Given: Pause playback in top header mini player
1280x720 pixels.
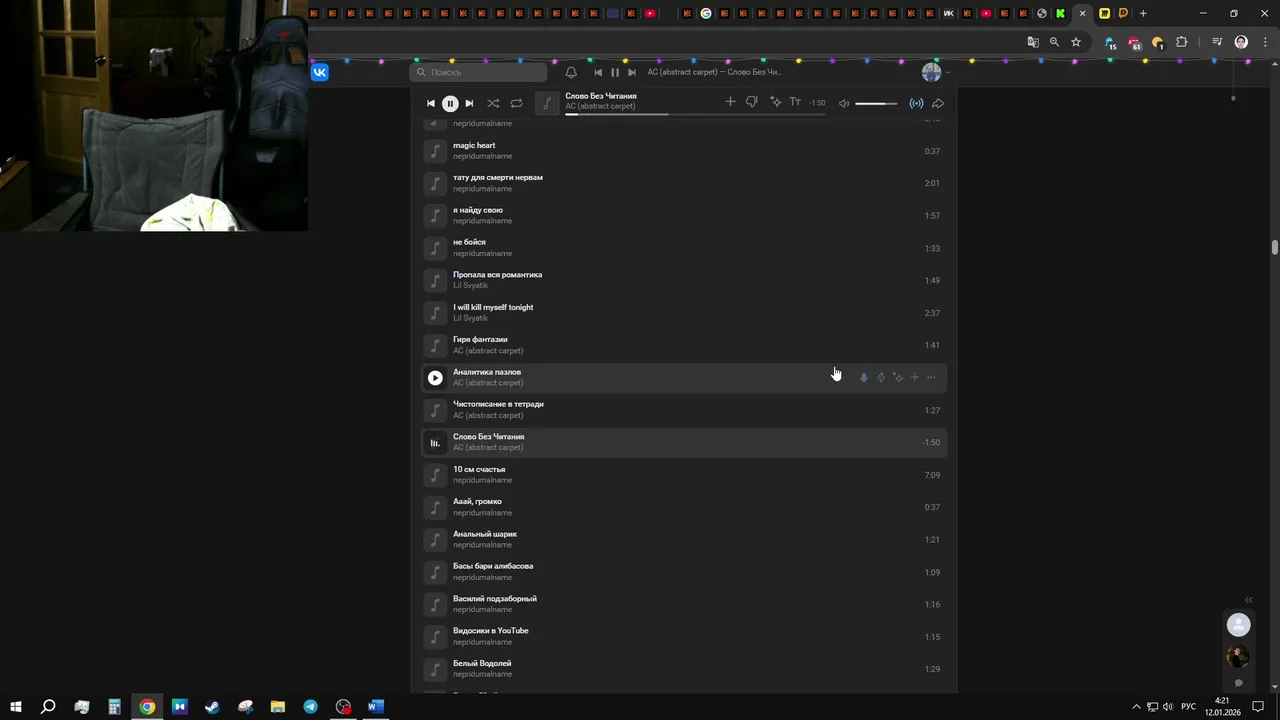Looking at the screenshot, I should pyautogui.click(x=615, y=72).
